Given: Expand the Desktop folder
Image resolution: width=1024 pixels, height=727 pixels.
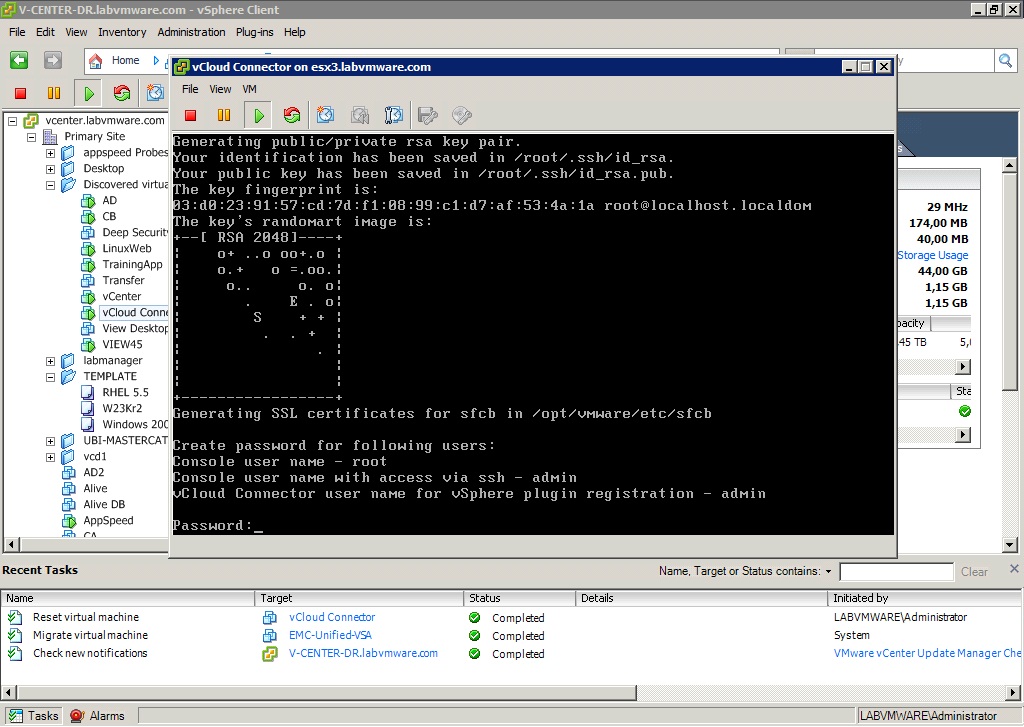Looking at the screenshot, I should click(50, 169).
